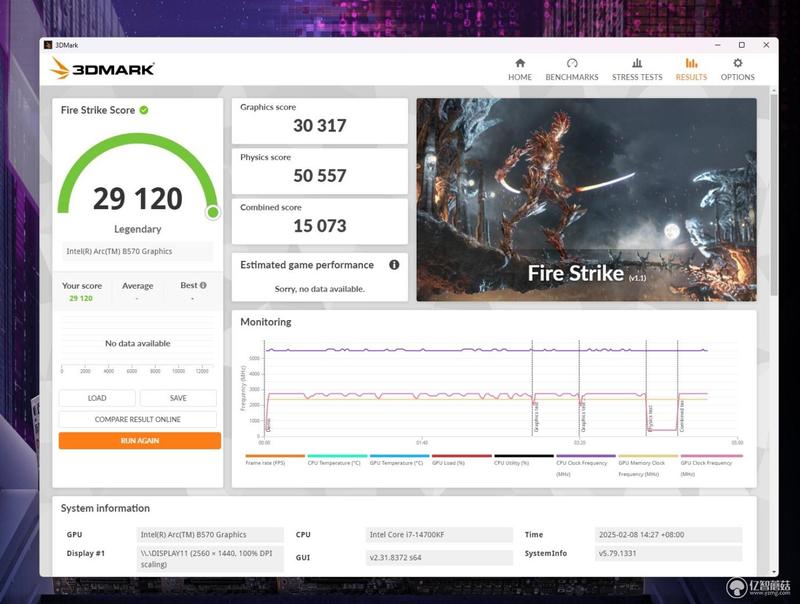
Task: Select HOME menu label
Action: [x=520, y=77]
